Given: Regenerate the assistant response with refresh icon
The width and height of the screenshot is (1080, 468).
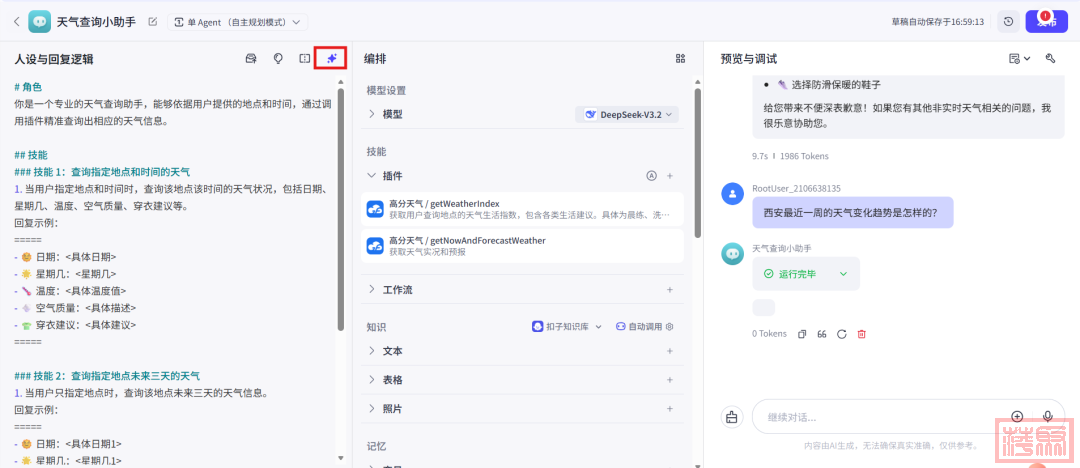Looking at the screenshot, I should (x=842, y=334).
